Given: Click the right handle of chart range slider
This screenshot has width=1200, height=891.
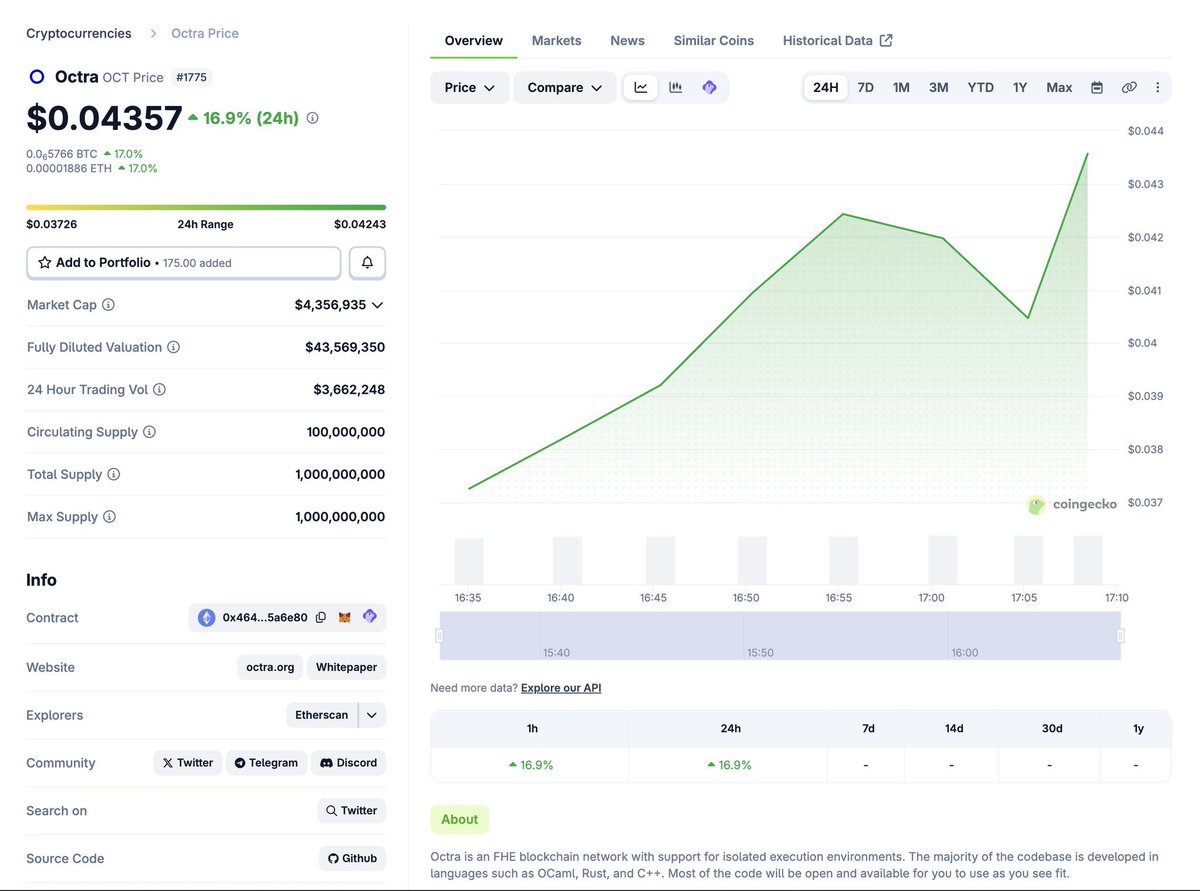Looking at the screenshot, I should click(1121, 636).
